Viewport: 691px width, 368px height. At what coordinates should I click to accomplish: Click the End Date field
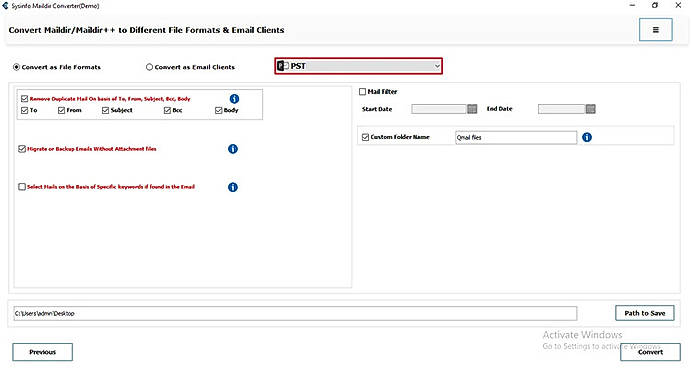(x=562, y=109)
